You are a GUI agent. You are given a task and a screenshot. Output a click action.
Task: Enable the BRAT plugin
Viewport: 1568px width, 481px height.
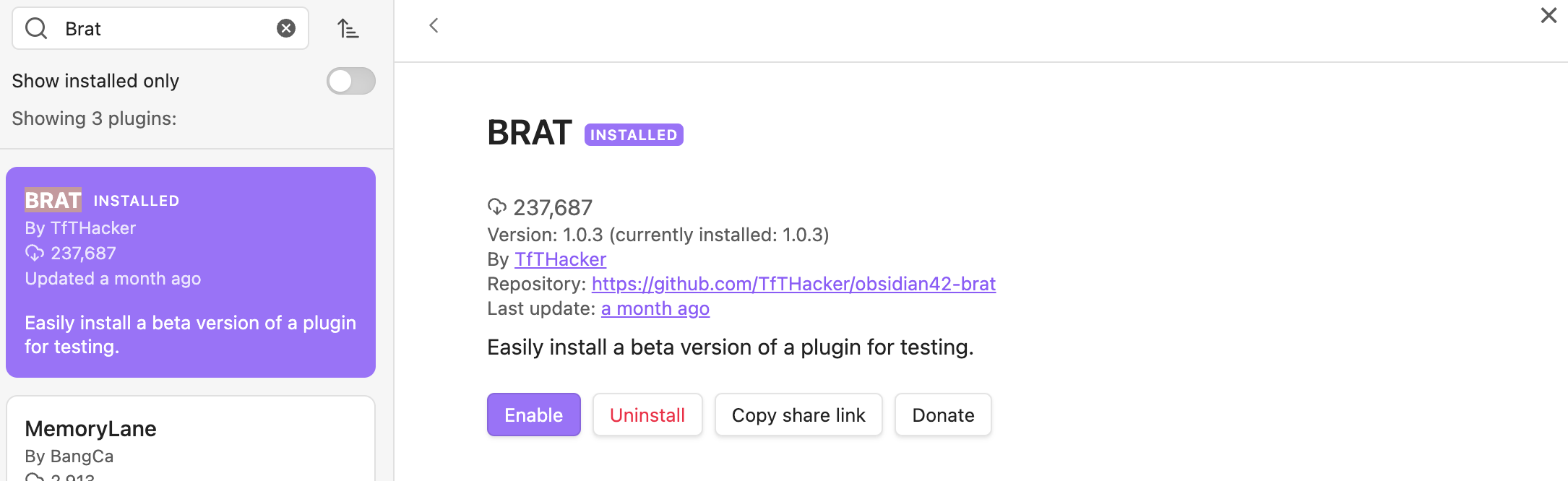pyautogui.click(x=533, y=415)
